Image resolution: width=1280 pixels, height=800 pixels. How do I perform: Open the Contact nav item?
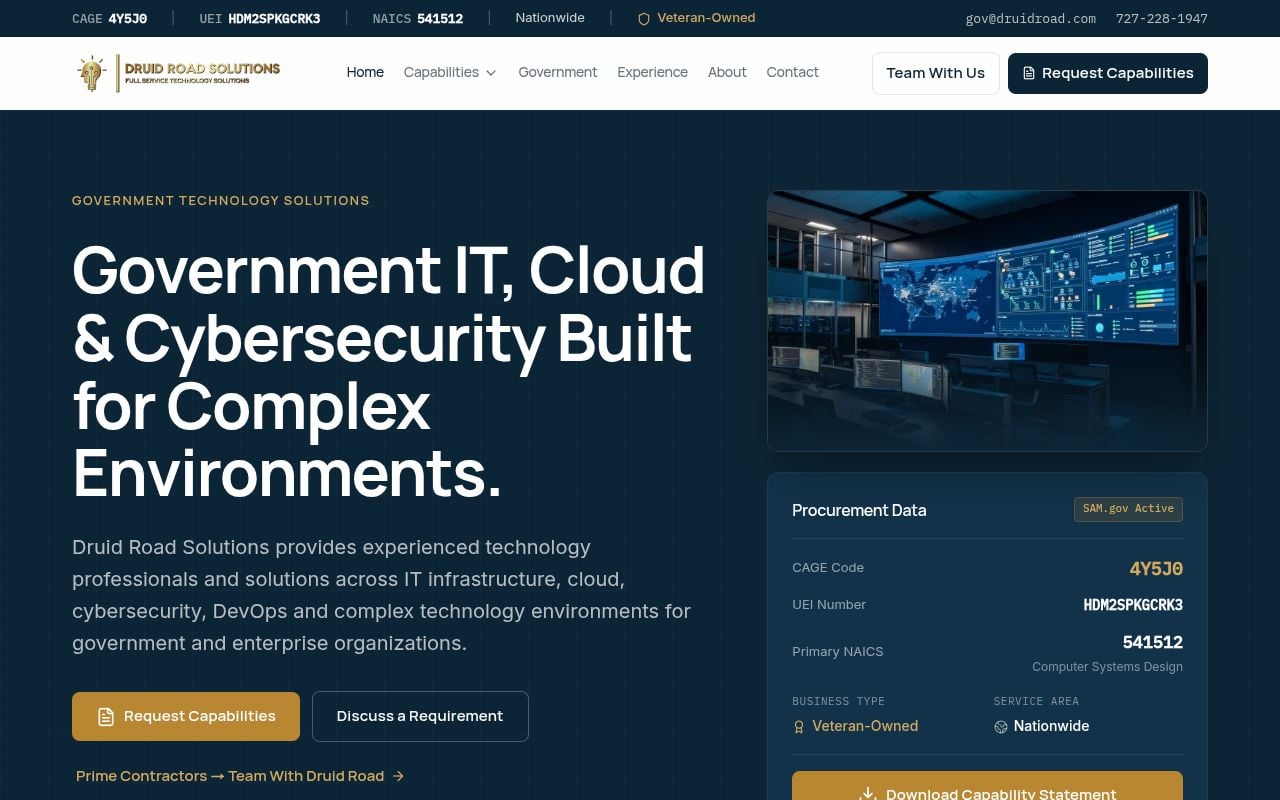point(793,72)
